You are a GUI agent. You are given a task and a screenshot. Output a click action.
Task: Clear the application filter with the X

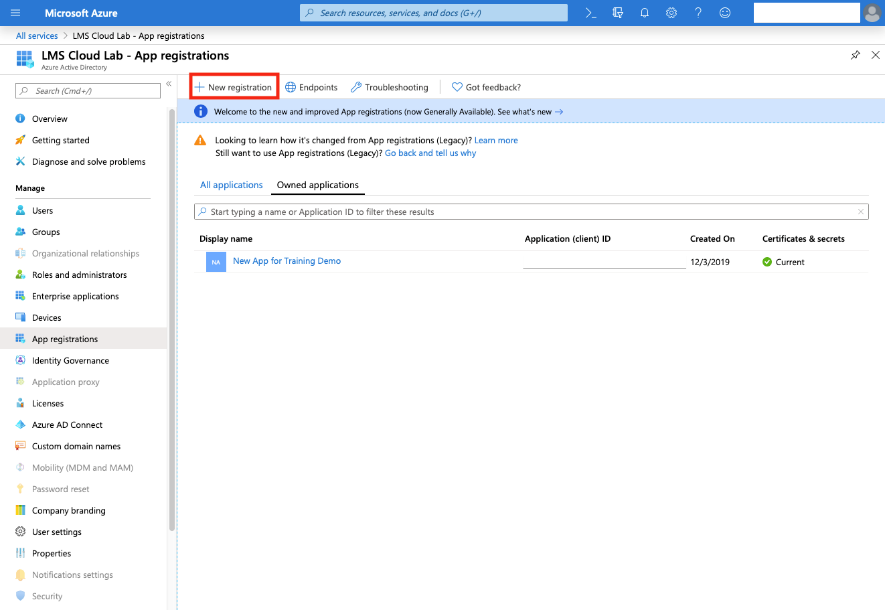[861, 212]
